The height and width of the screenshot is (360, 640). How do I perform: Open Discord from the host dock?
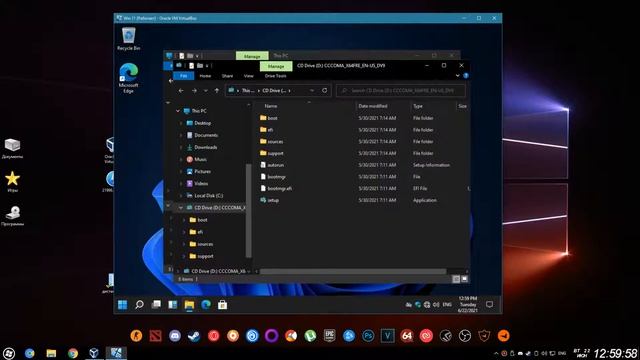(x=175, y=336)
